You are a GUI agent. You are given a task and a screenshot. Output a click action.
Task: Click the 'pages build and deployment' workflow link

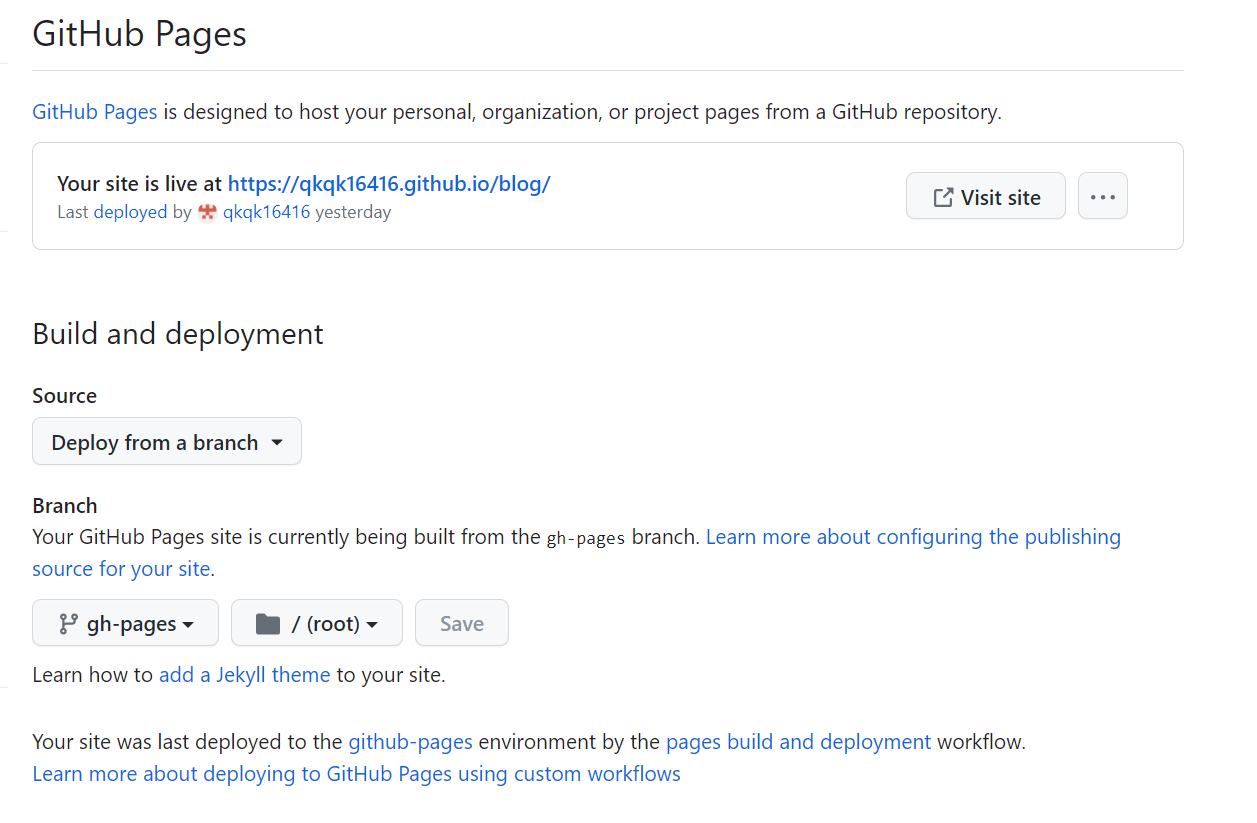pos(798,742)
